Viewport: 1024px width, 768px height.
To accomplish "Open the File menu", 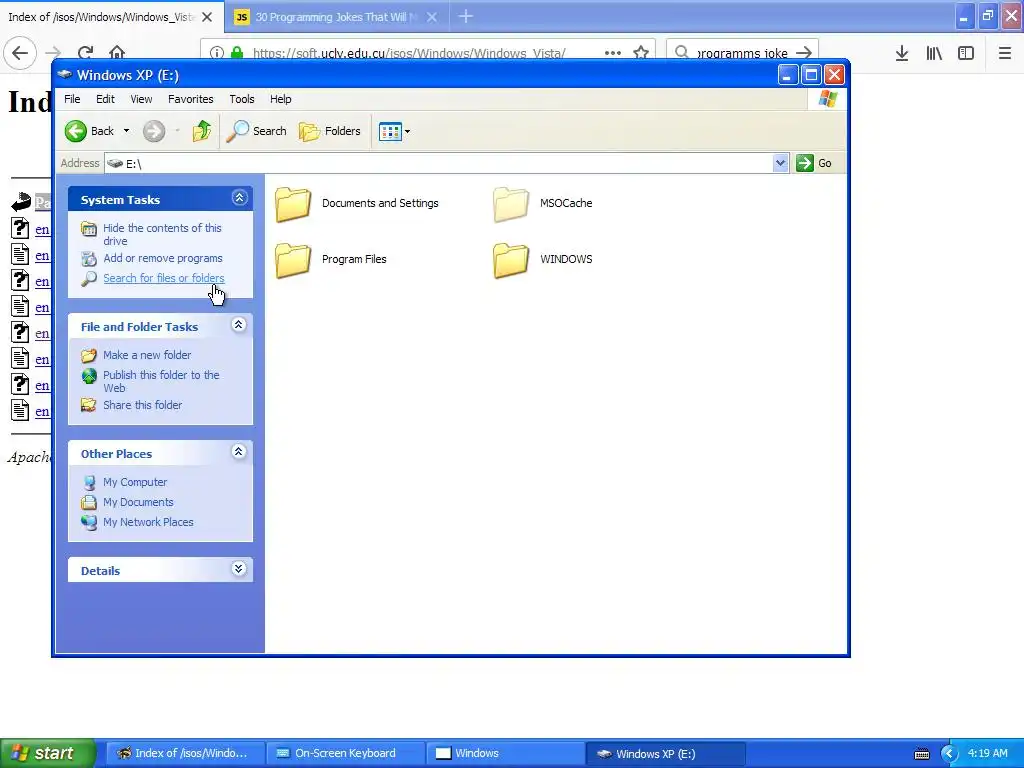I will coord(72,99).
